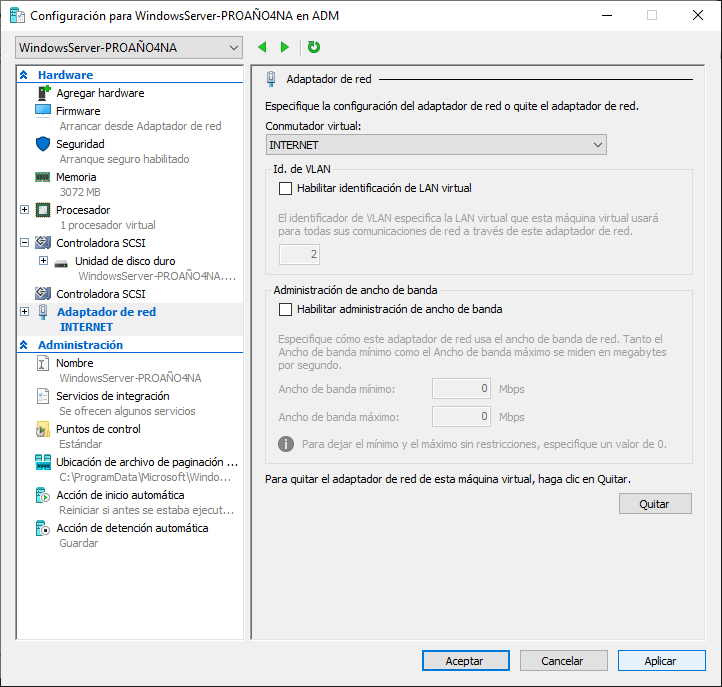Expand the Adaptador de red node
Screen dimensions: 722x687
coord(25,312)
